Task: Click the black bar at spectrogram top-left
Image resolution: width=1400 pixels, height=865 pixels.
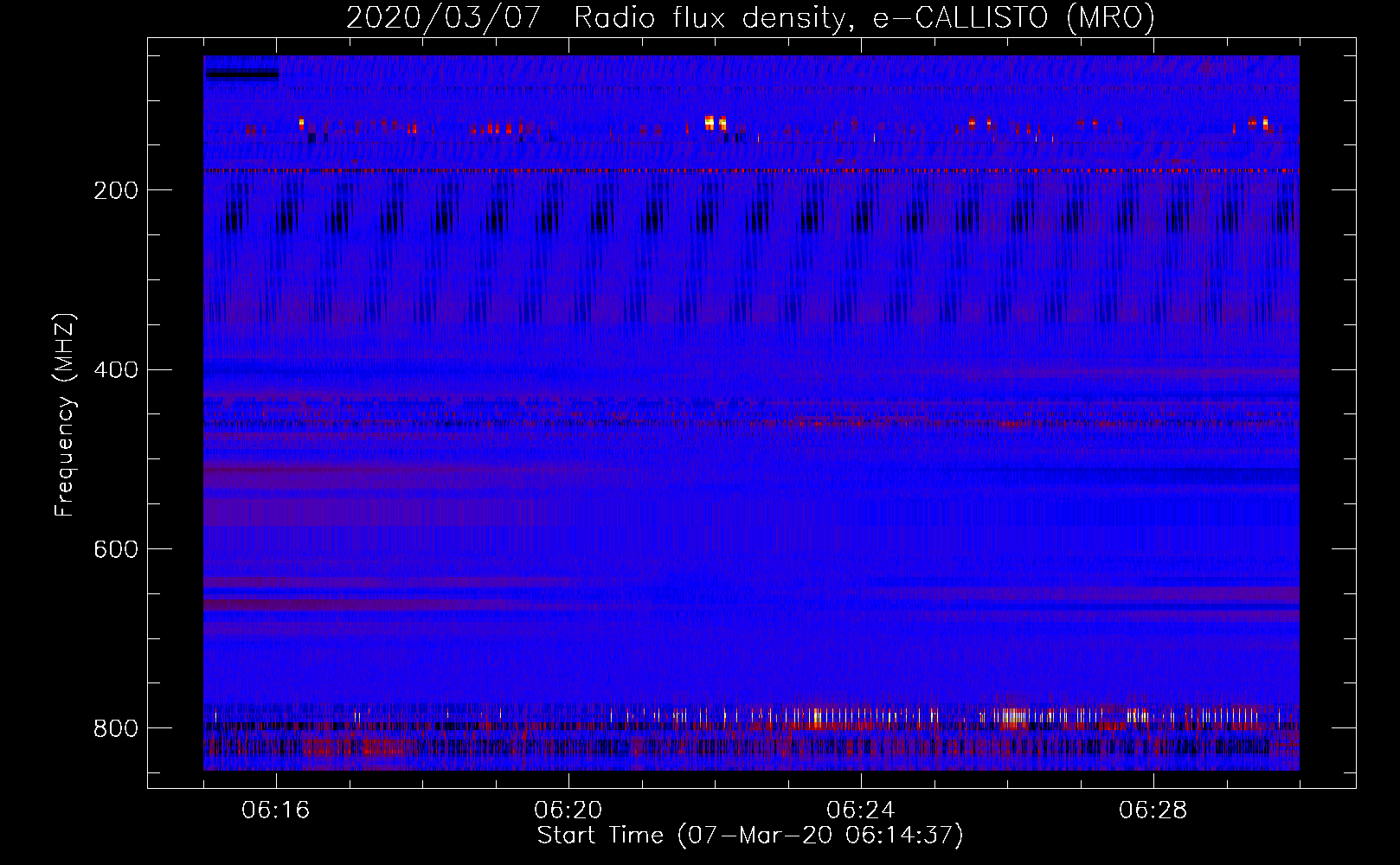Action: pyautogui.click(x=241, y=74)
